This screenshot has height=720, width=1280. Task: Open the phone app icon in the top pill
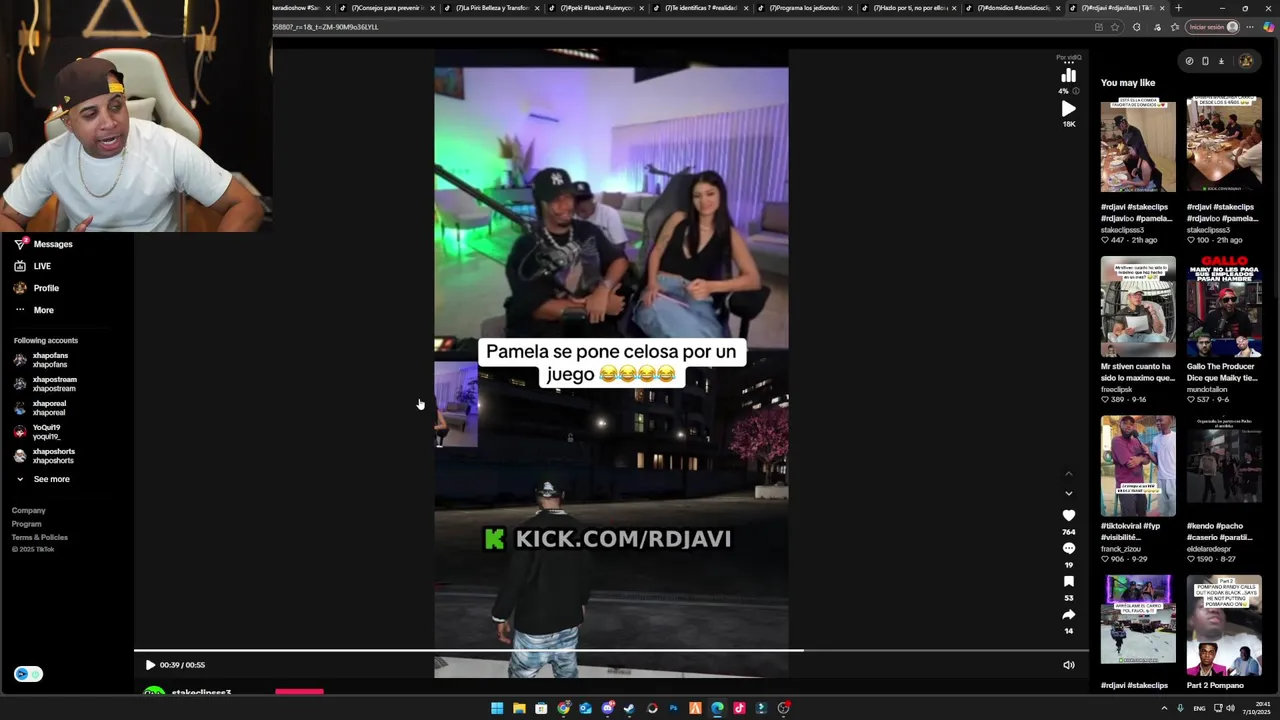click(x=1205, y=61)
